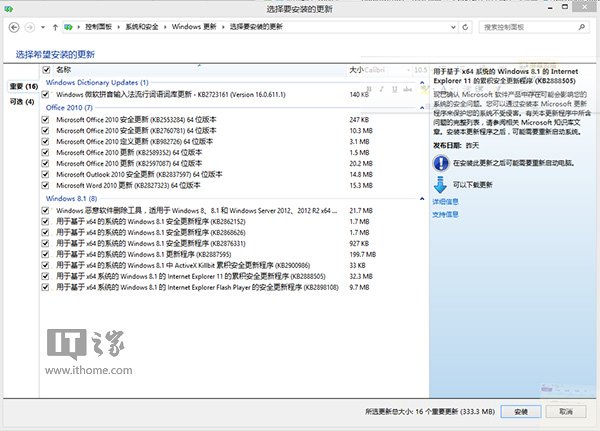This screenshot has width=600, height=431.
Task: Click the Up one level arrow
Action: 55,27
